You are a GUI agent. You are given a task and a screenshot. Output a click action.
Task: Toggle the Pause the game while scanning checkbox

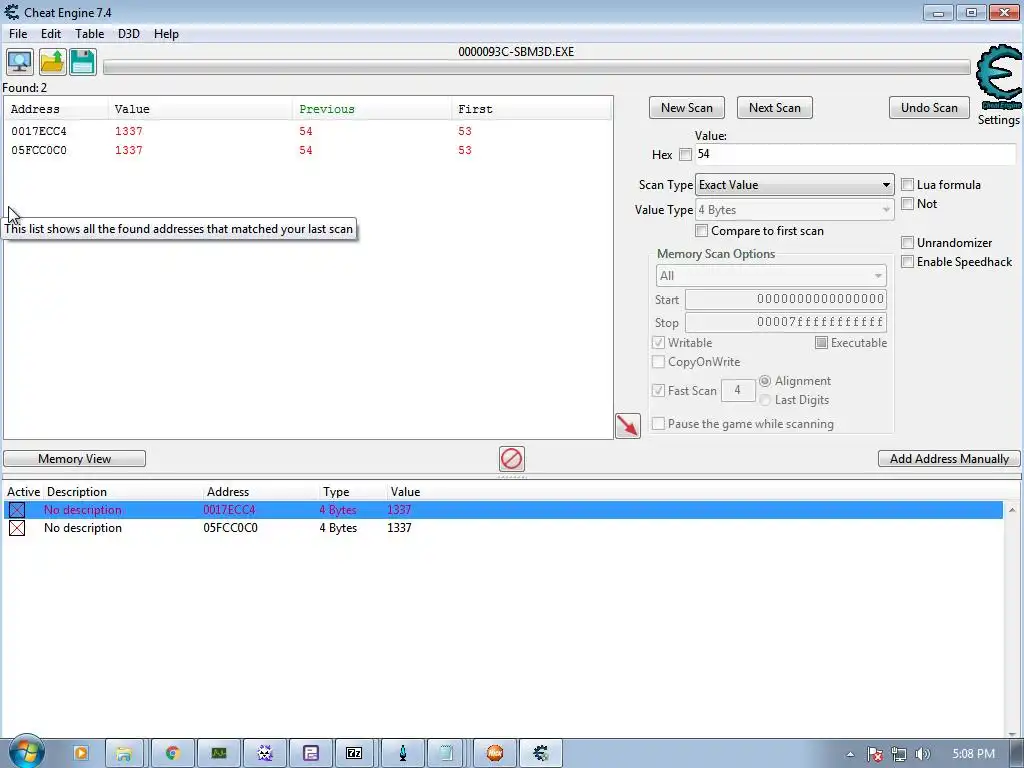pos(658,424)
